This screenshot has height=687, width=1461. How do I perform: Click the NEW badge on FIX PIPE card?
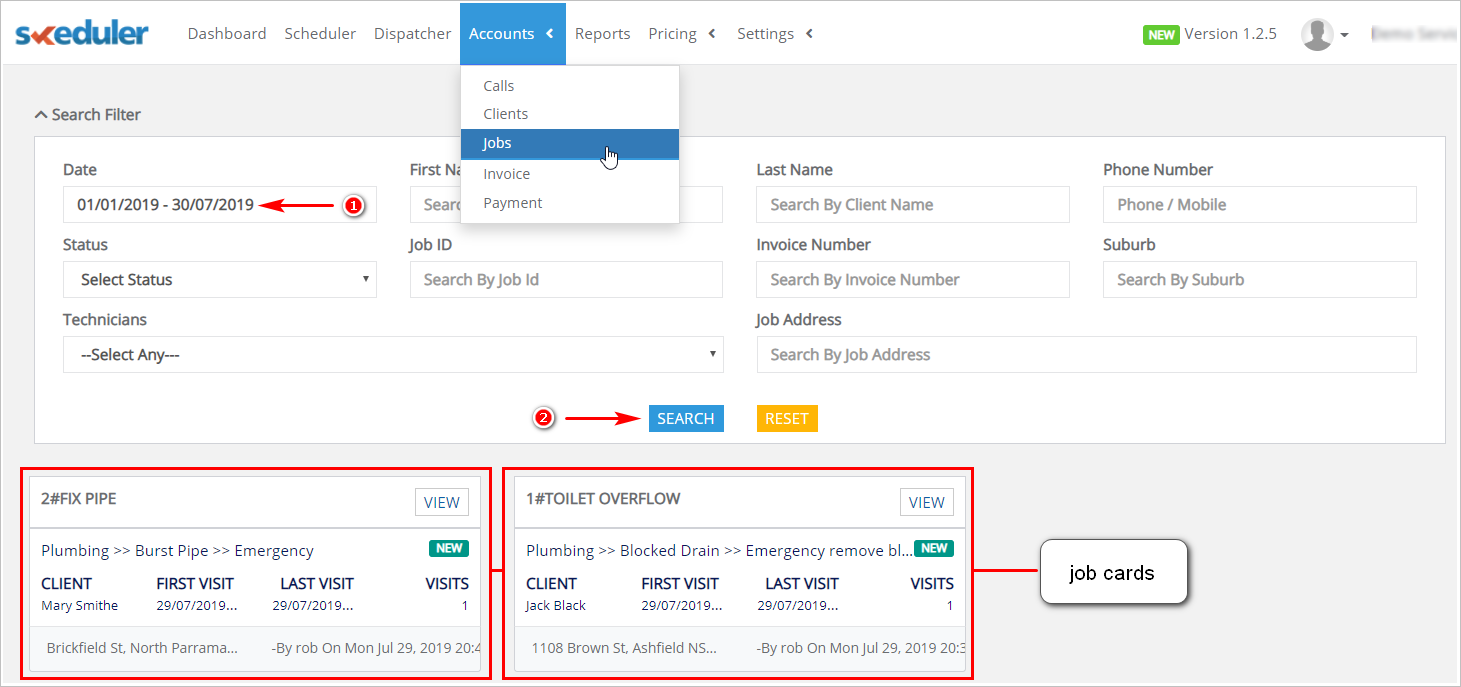click(448, 548)
